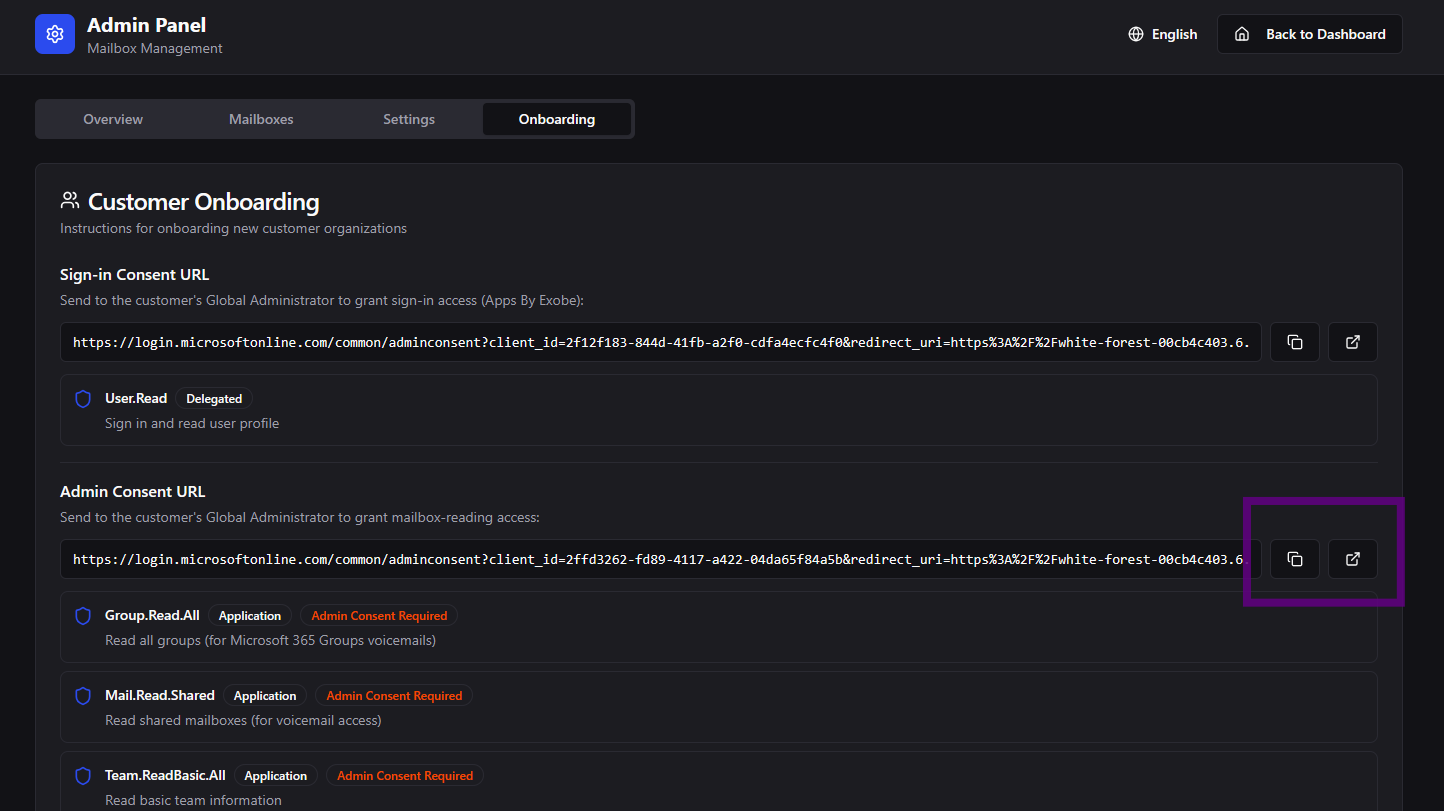
Task: Copy the Sign-in Consent URL
Action: coord(1295,342)
